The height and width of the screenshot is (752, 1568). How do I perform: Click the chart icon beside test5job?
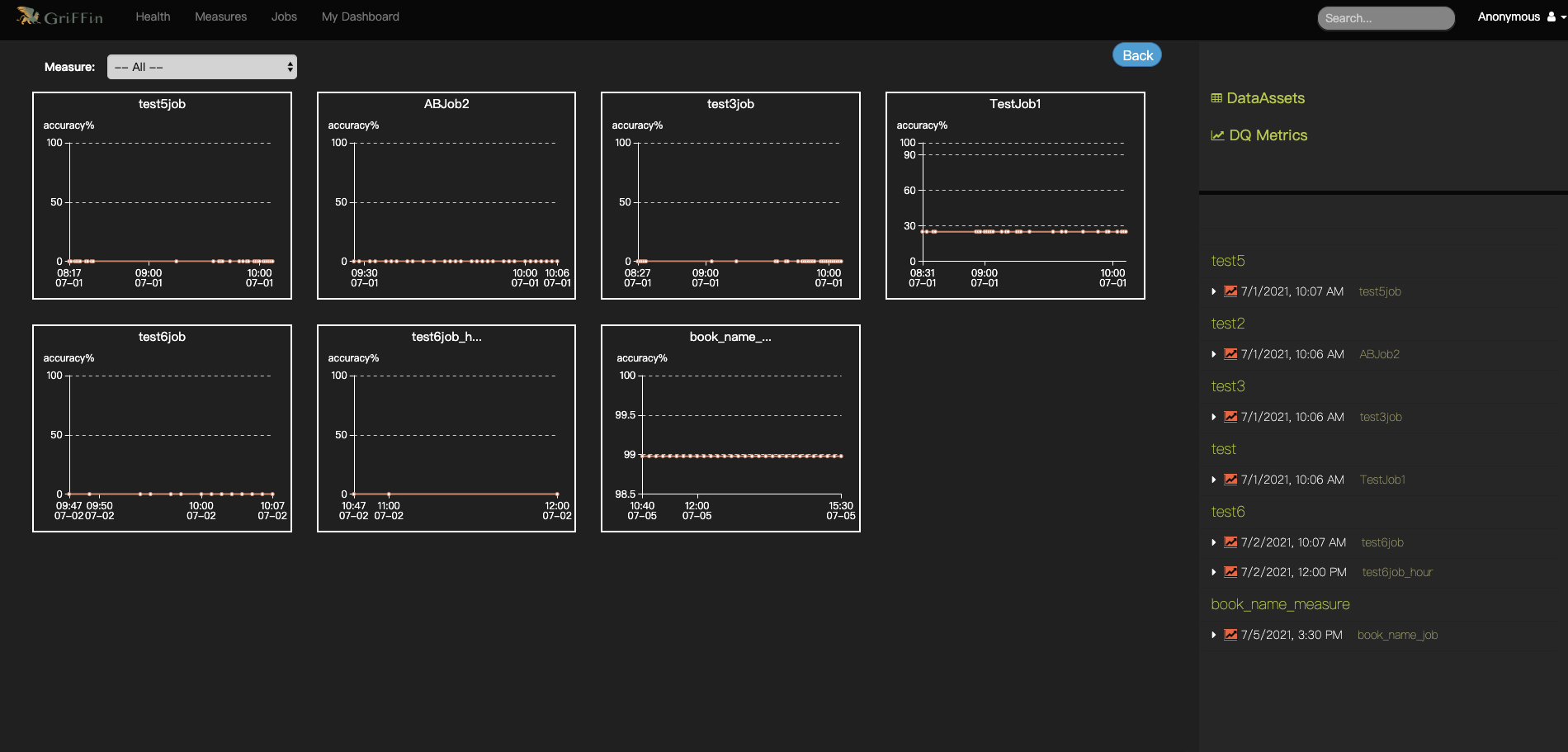tap(1230, 291)
